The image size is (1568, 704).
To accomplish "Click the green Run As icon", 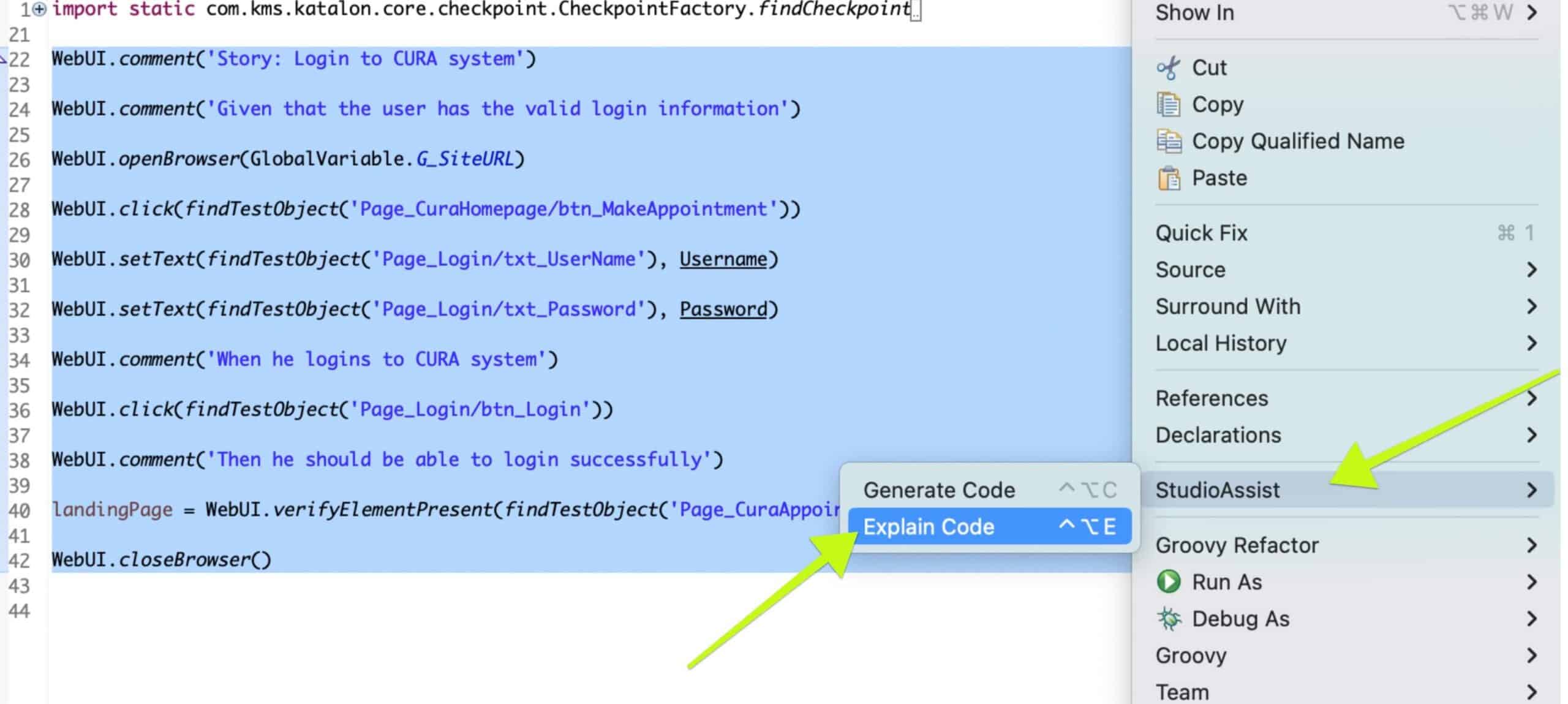I will 1168,581.
